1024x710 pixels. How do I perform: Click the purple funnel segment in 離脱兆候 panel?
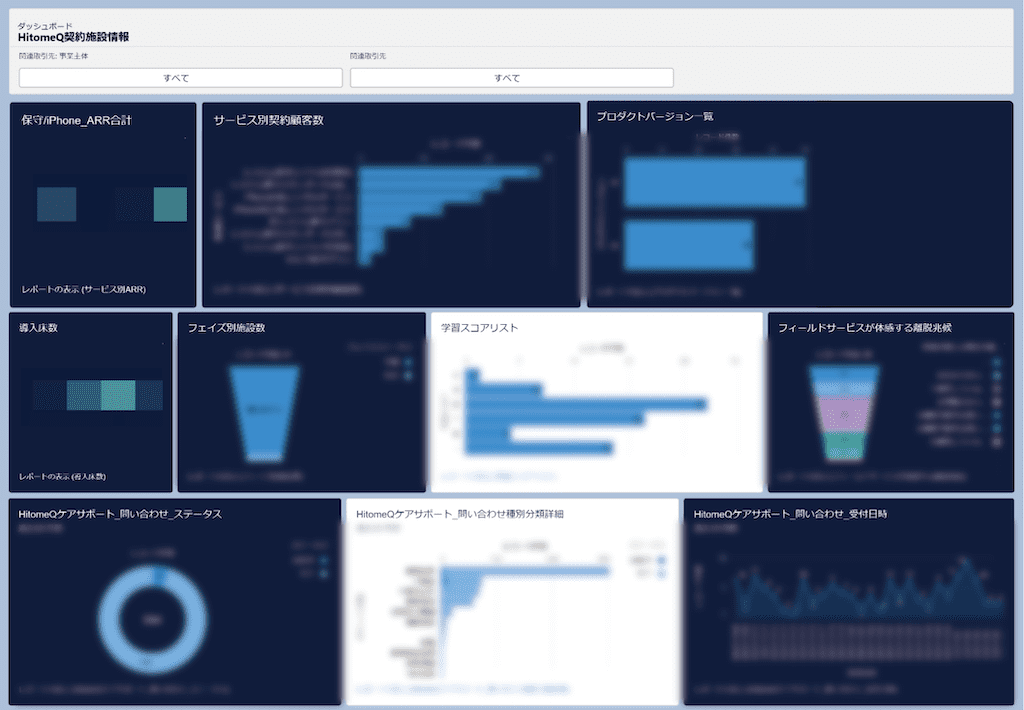pos(844,414)
